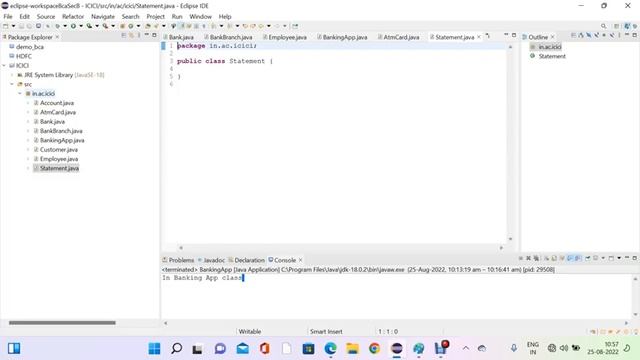Click the Debug bug icon in toolbar
640x360 pixels.
coord(58,26)
